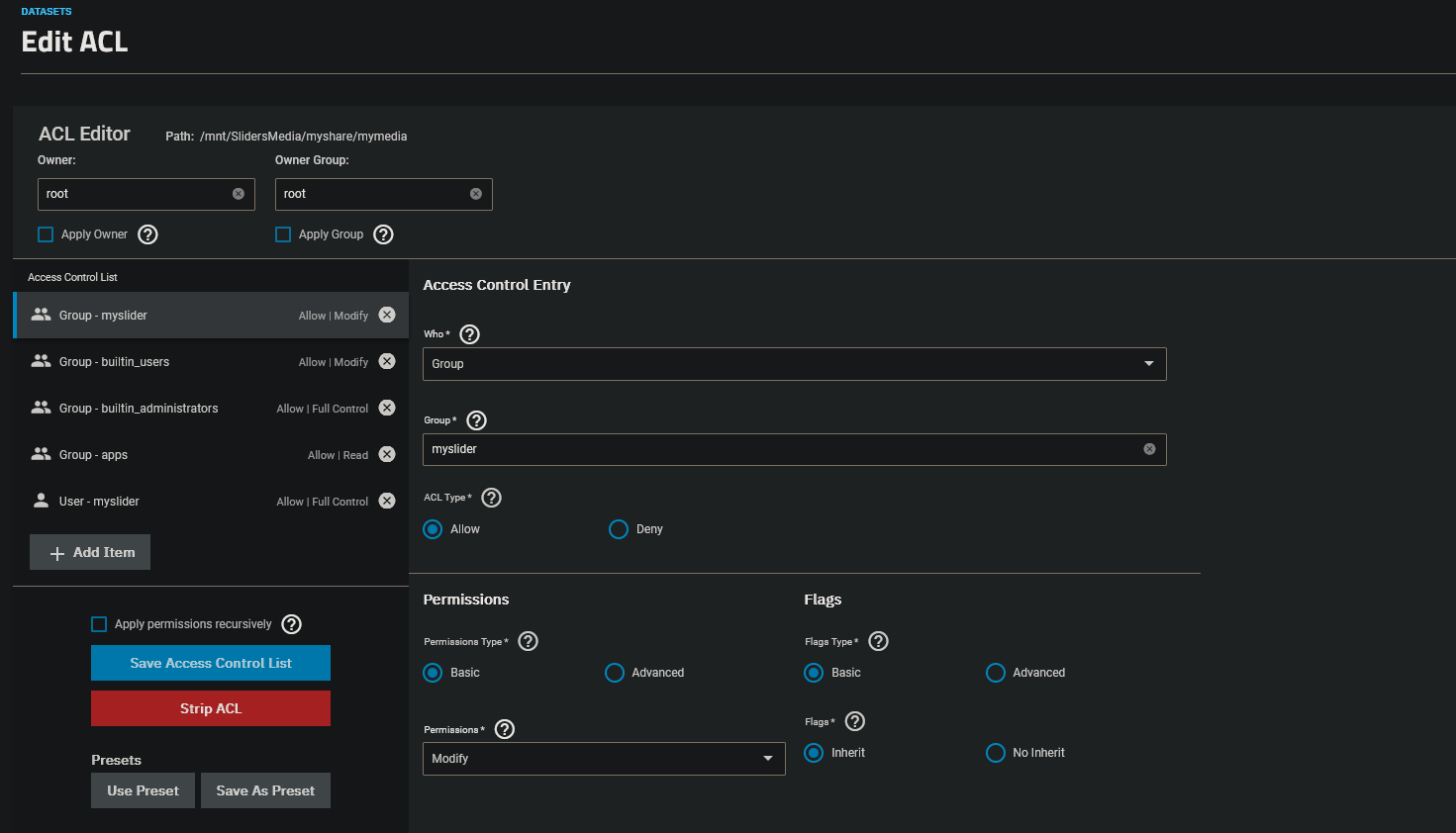1456x833 pixels.
Task: Open help for Permissions Type
Action: point(529,641)
